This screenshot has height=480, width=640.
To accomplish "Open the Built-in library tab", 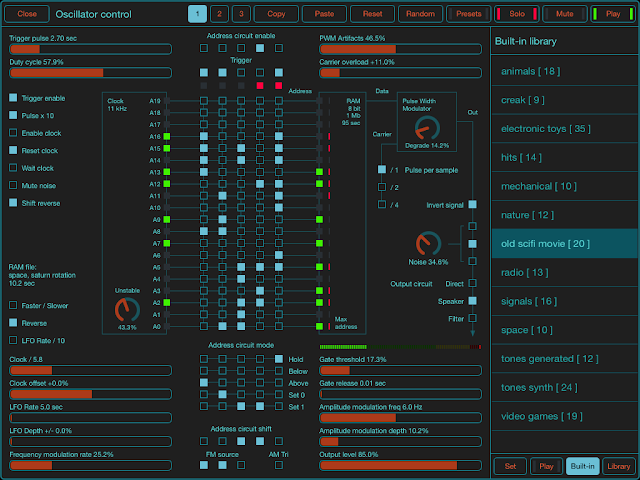I will point(582,466).
